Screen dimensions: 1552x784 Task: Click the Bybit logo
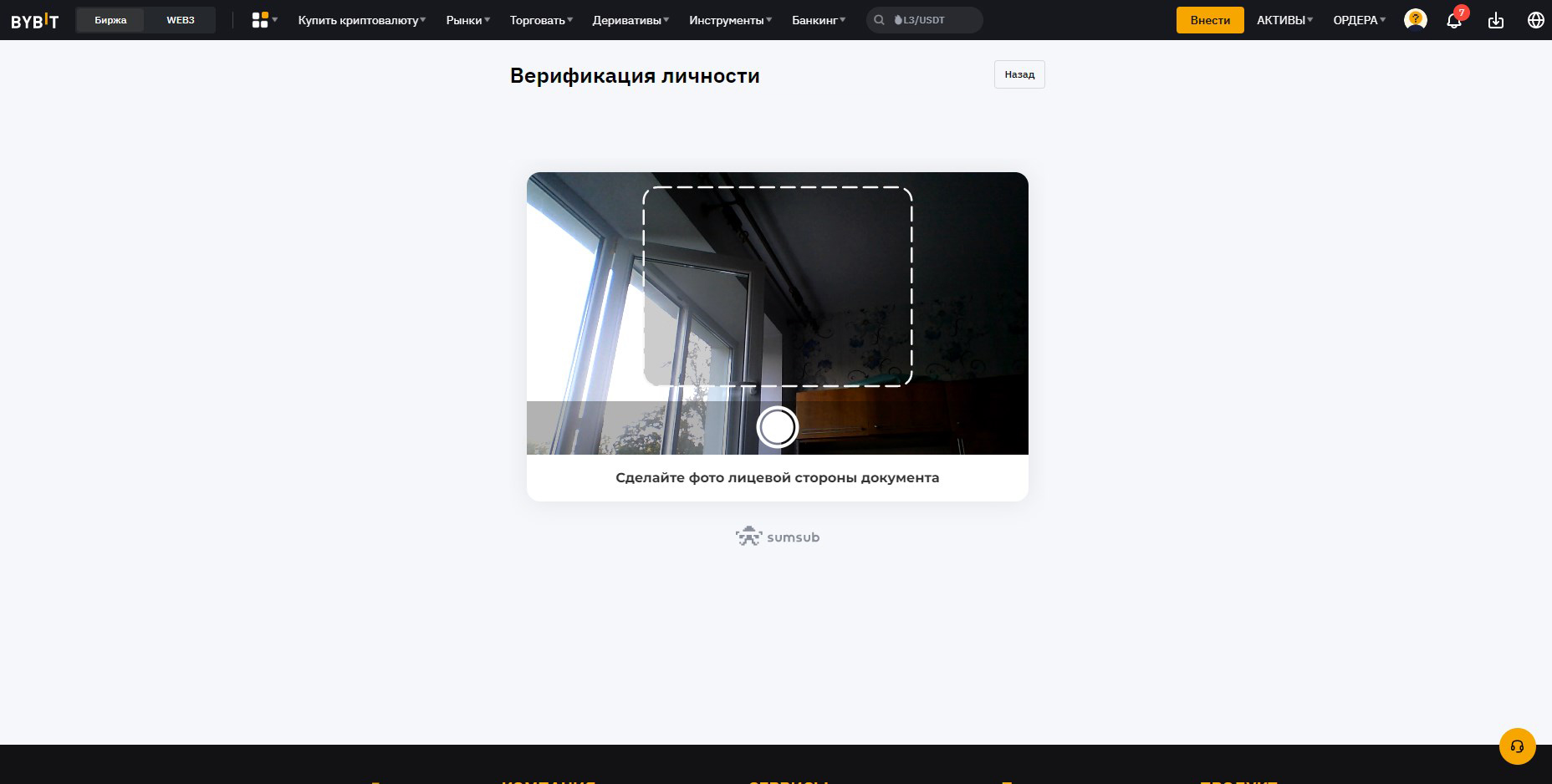pos(34,20)
